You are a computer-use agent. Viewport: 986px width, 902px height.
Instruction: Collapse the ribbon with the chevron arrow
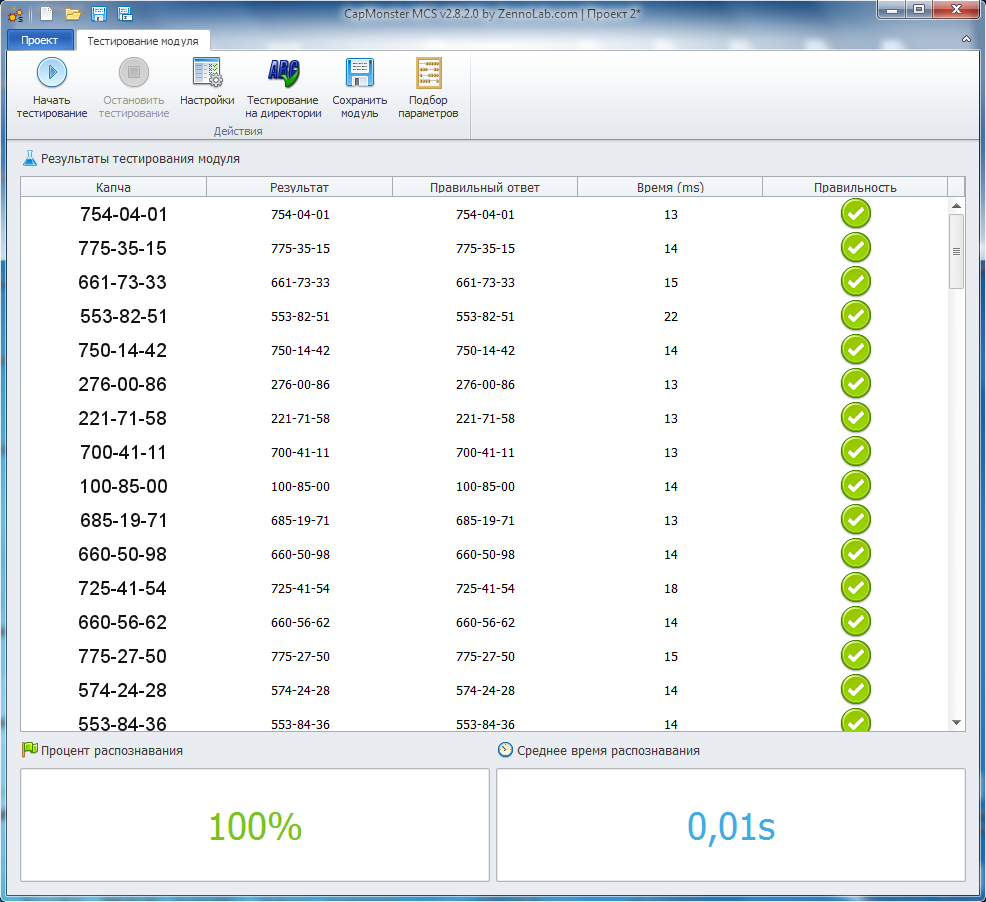click(966, 39)
